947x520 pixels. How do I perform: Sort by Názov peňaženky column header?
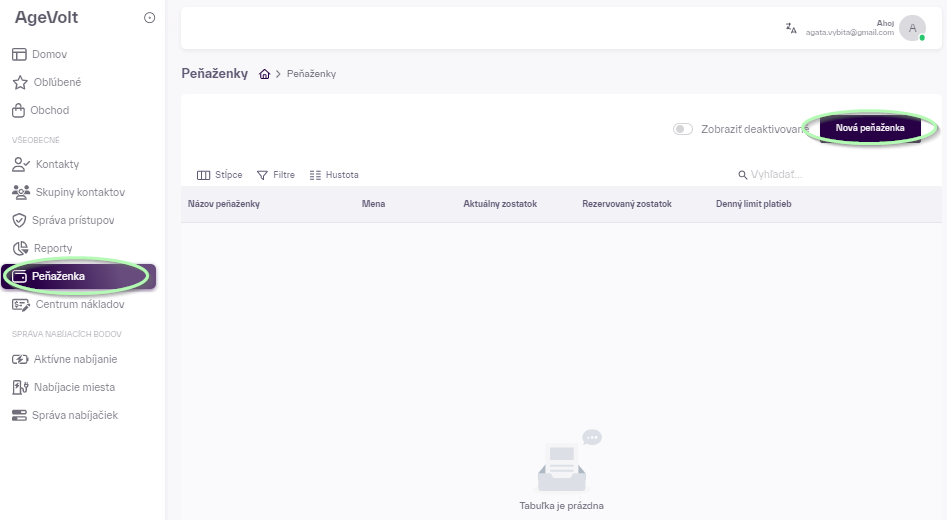click(x=223, y=204)
